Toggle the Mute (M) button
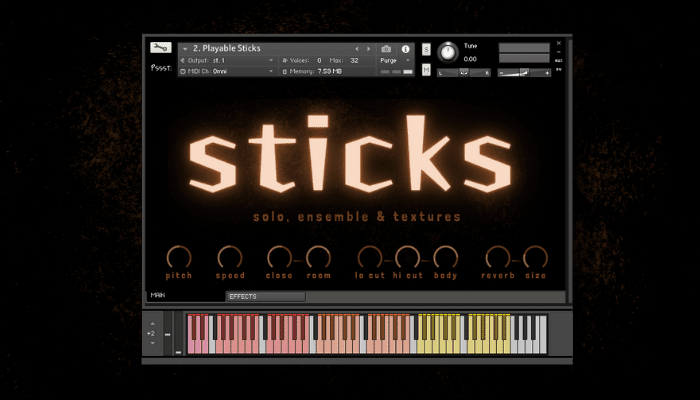 pos(426,70)
